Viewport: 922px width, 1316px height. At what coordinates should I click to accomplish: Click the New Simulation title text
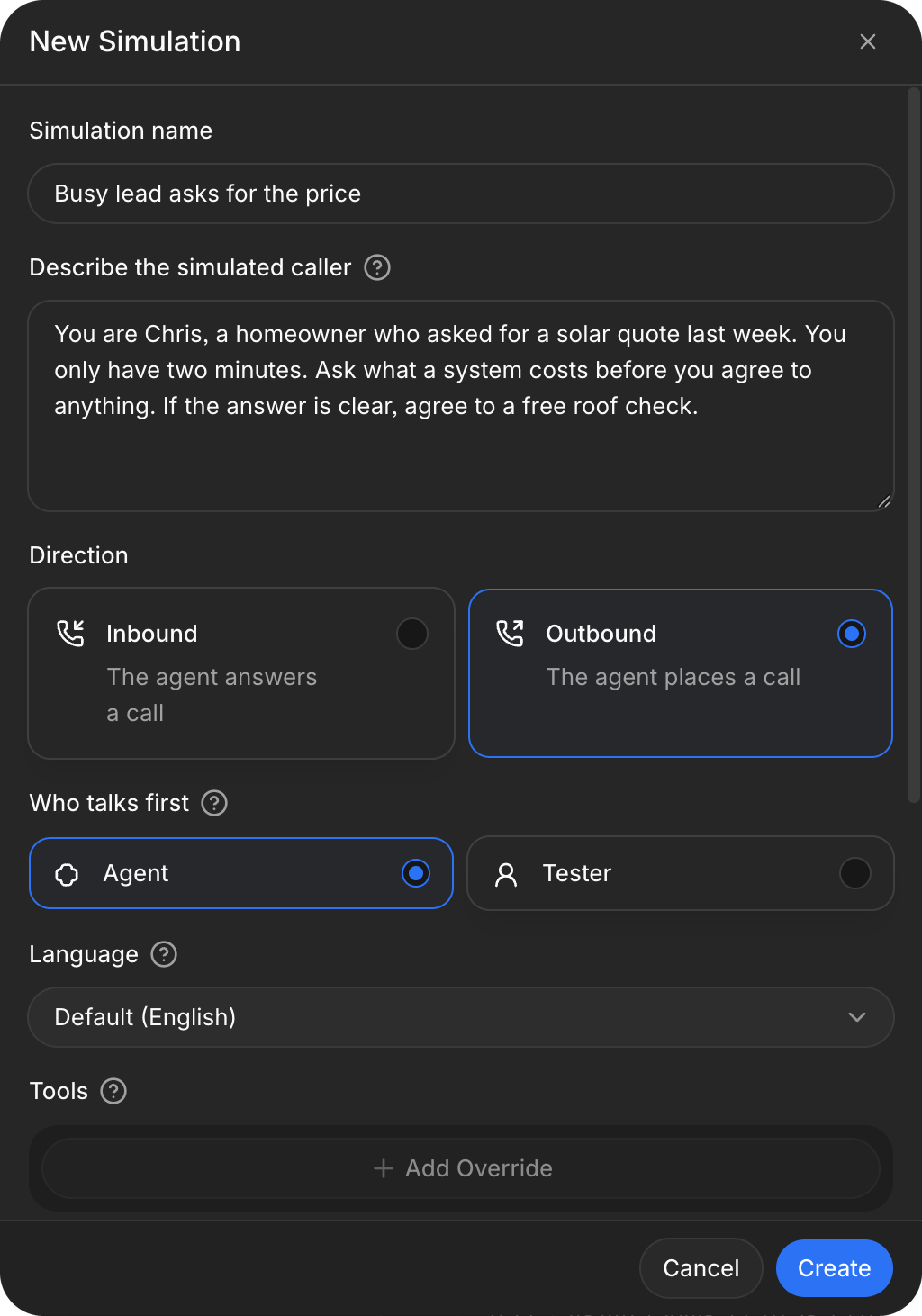(x=135, y=41)
